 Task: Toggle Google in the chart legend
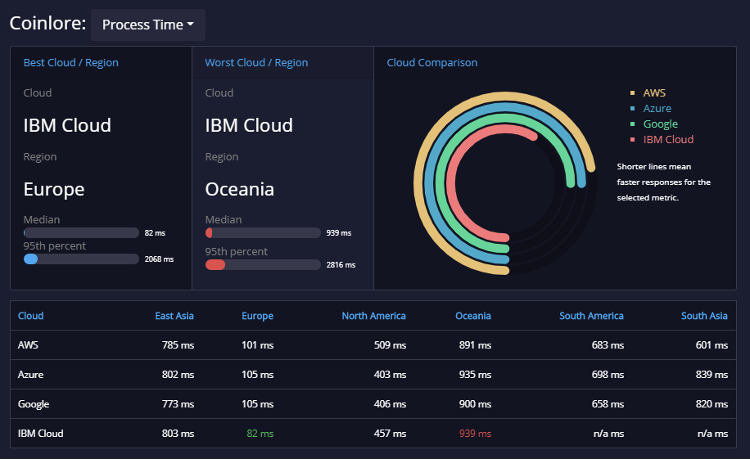660,124
